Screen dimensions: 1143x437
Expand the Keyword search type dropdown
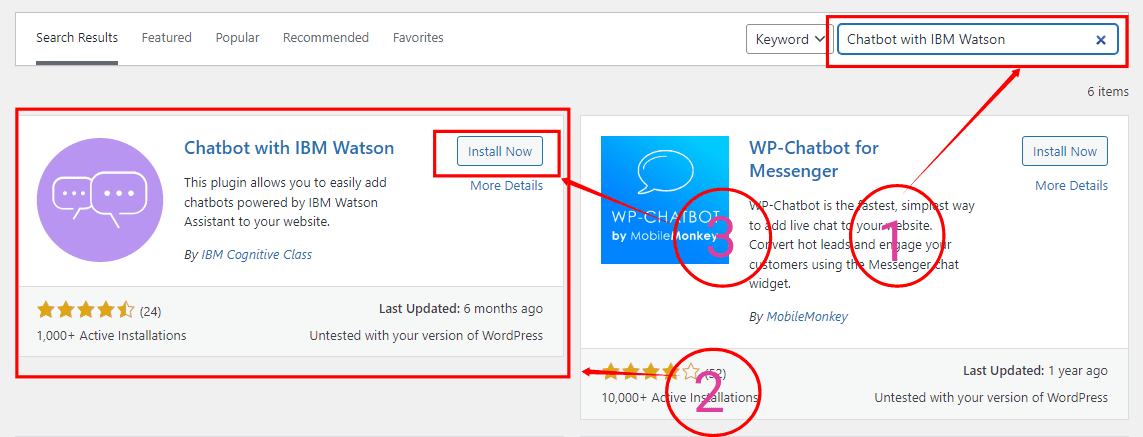coord(788,39)
